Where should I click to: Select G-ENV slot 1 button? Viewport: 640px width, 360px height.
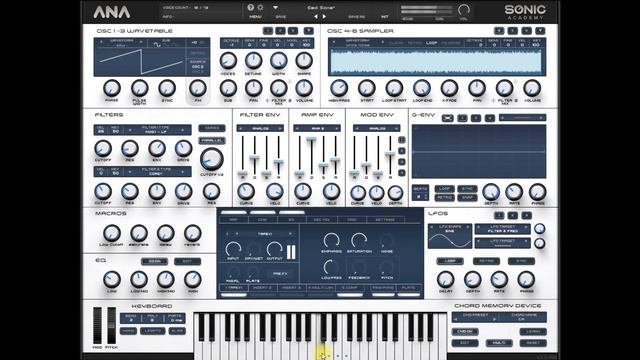[462, 118]
